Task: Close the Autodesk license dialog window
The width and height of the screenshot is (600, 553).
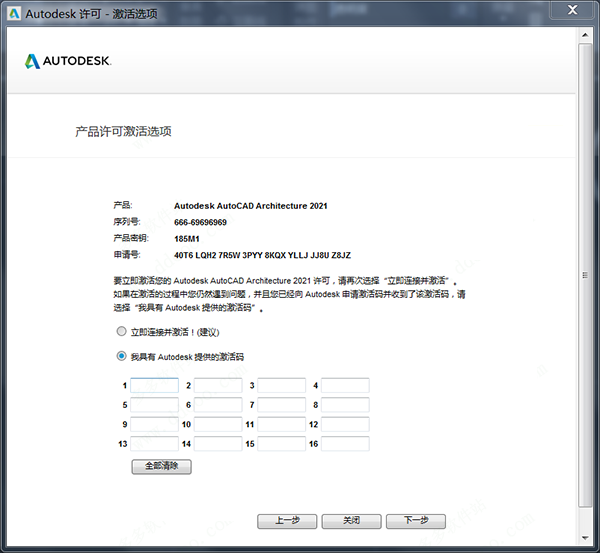Action: click(572, 10)
